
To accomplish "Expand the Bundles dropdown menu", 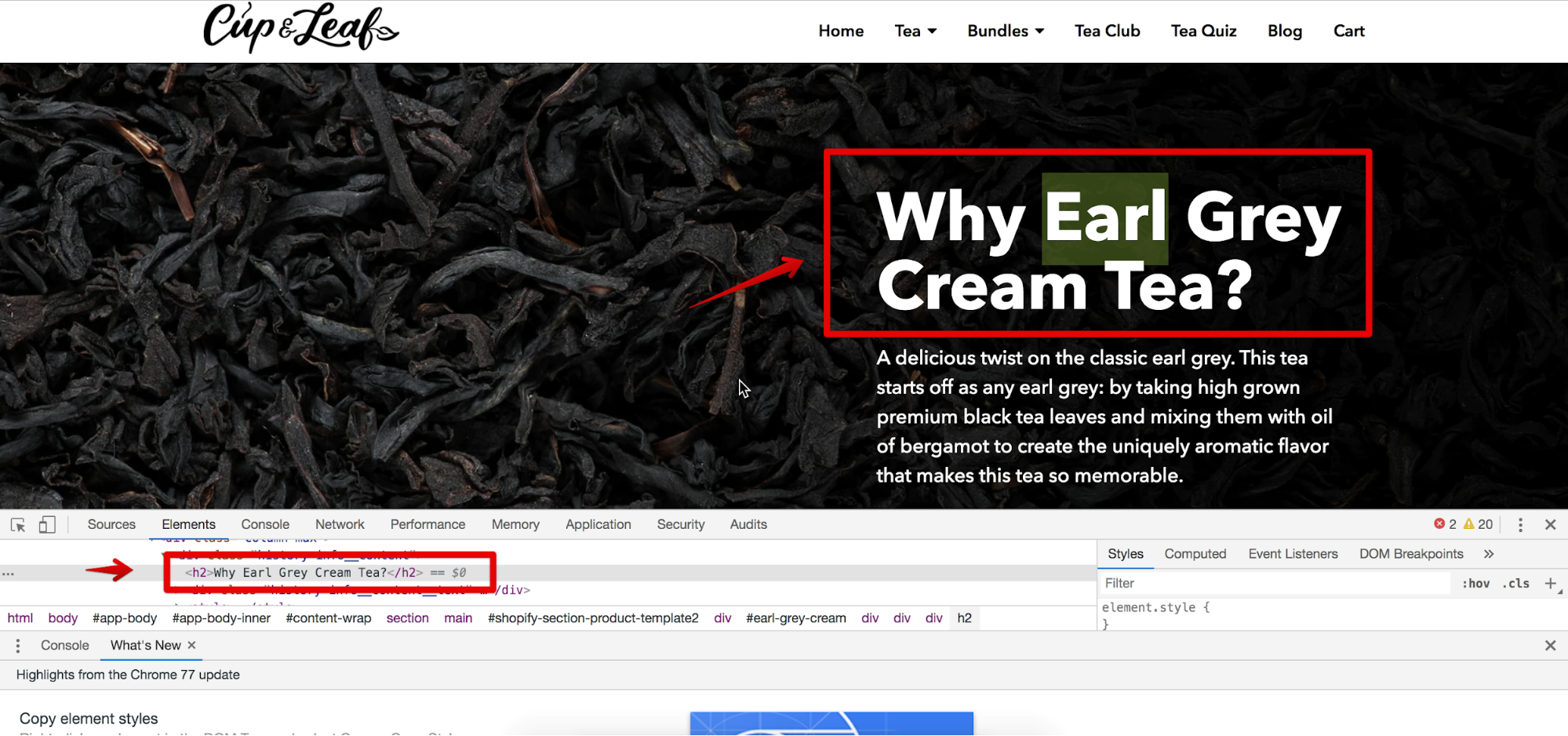I will (1006, 31).
